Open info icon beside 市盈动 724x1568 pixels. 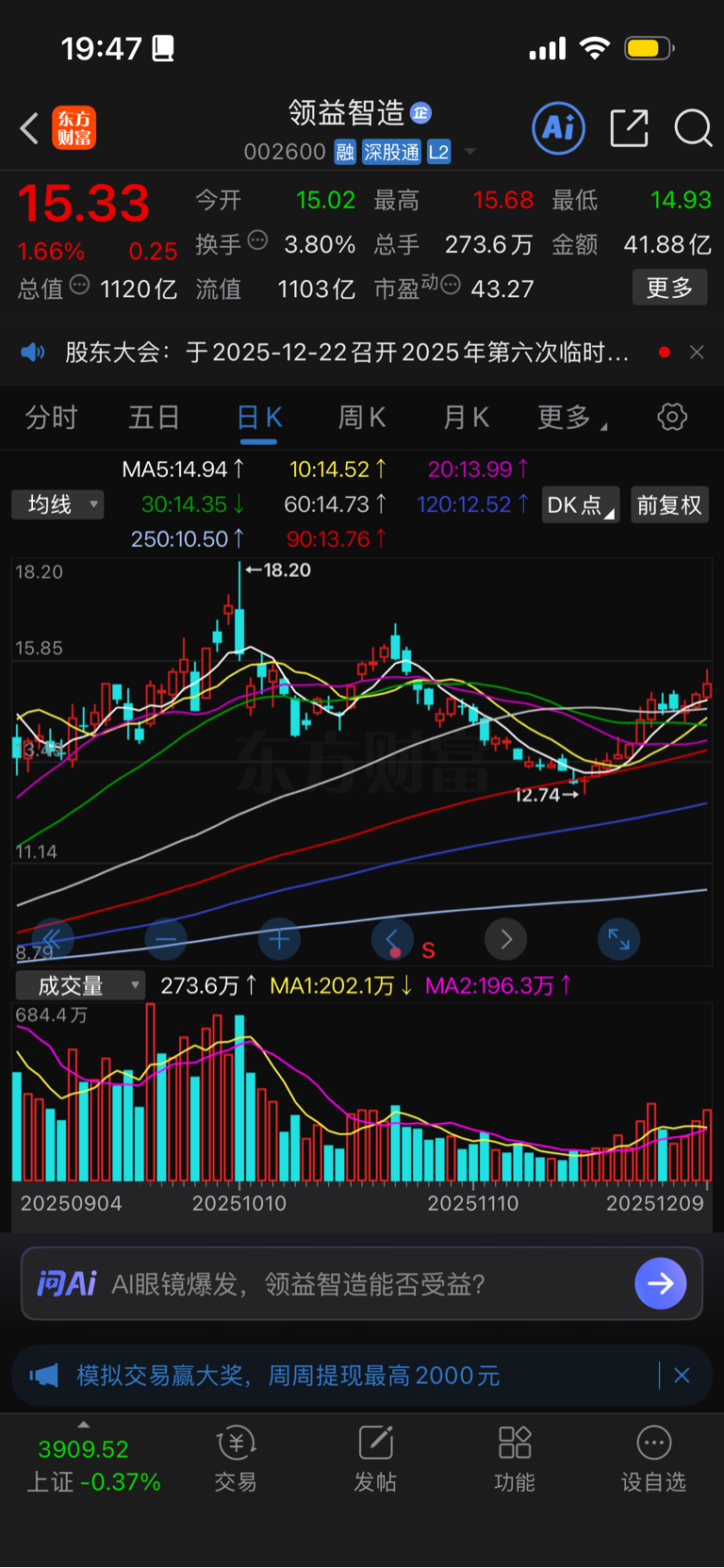pyautogui.click(x=450, y=285)
